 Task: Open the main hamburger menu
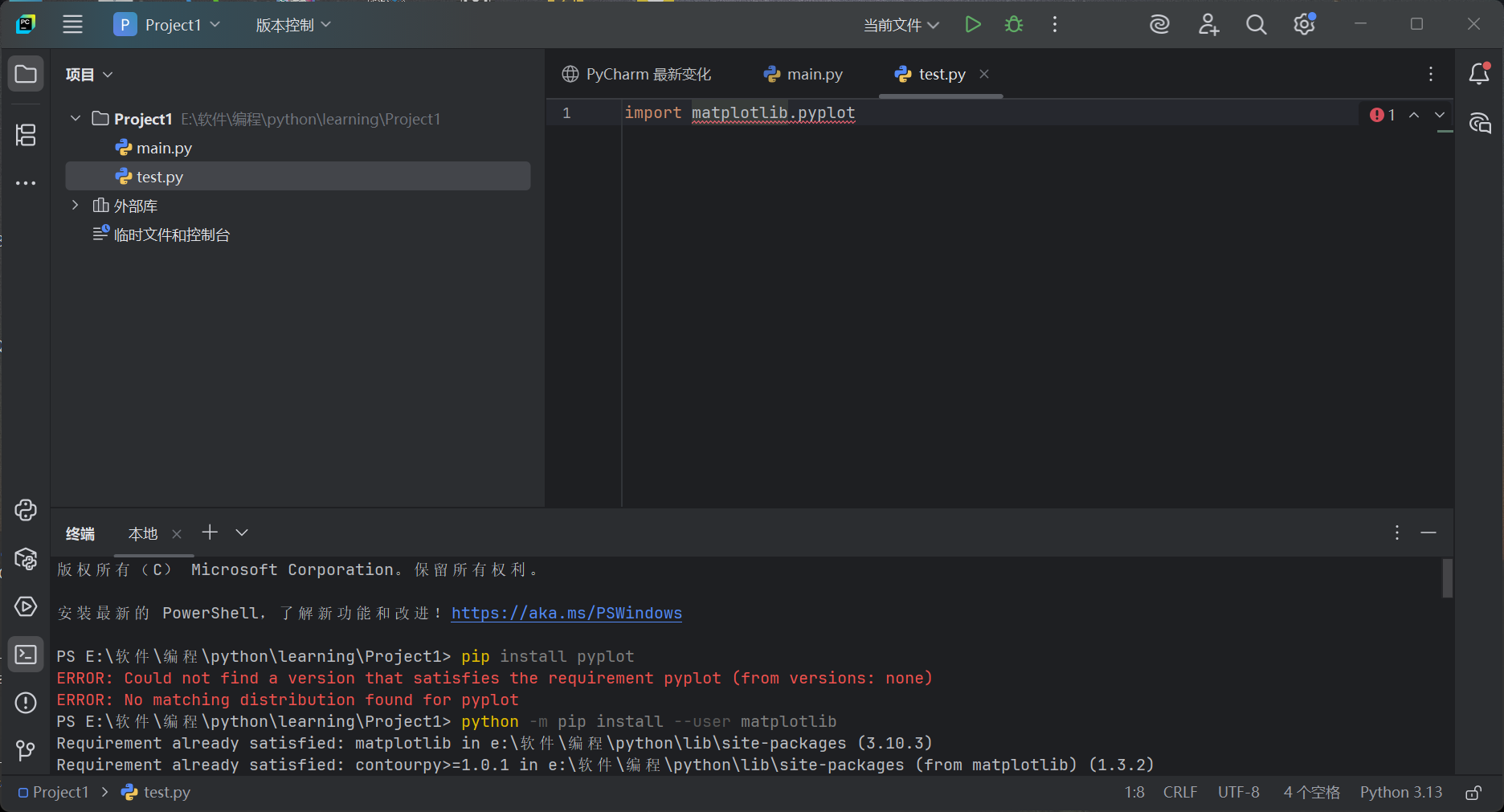click(73, 25)
